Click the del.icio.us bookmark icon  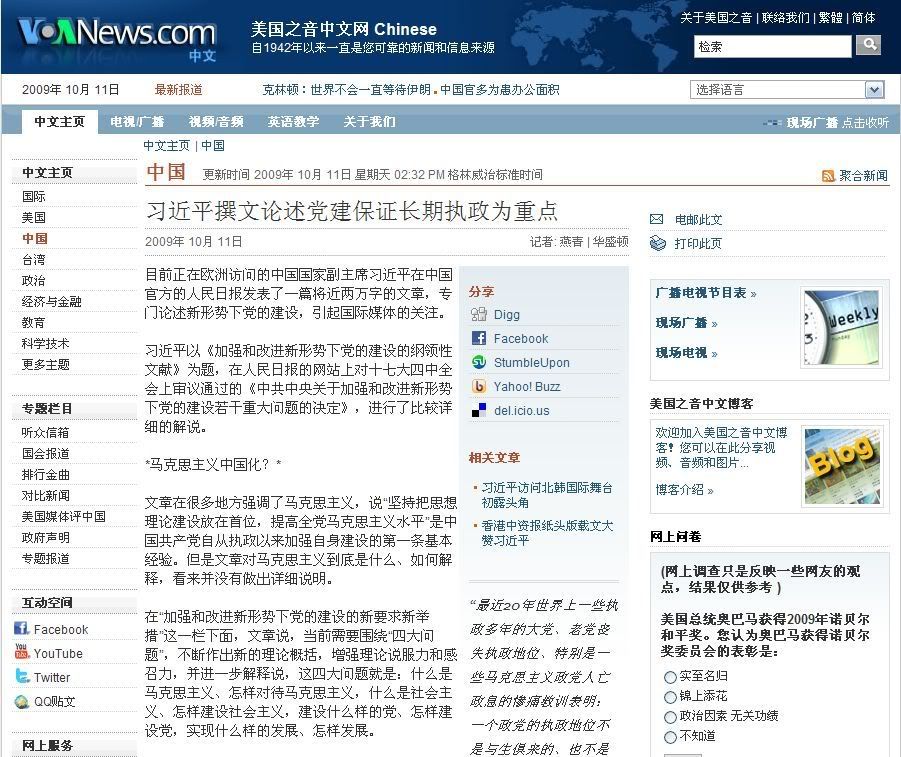[x=479, y=410]
